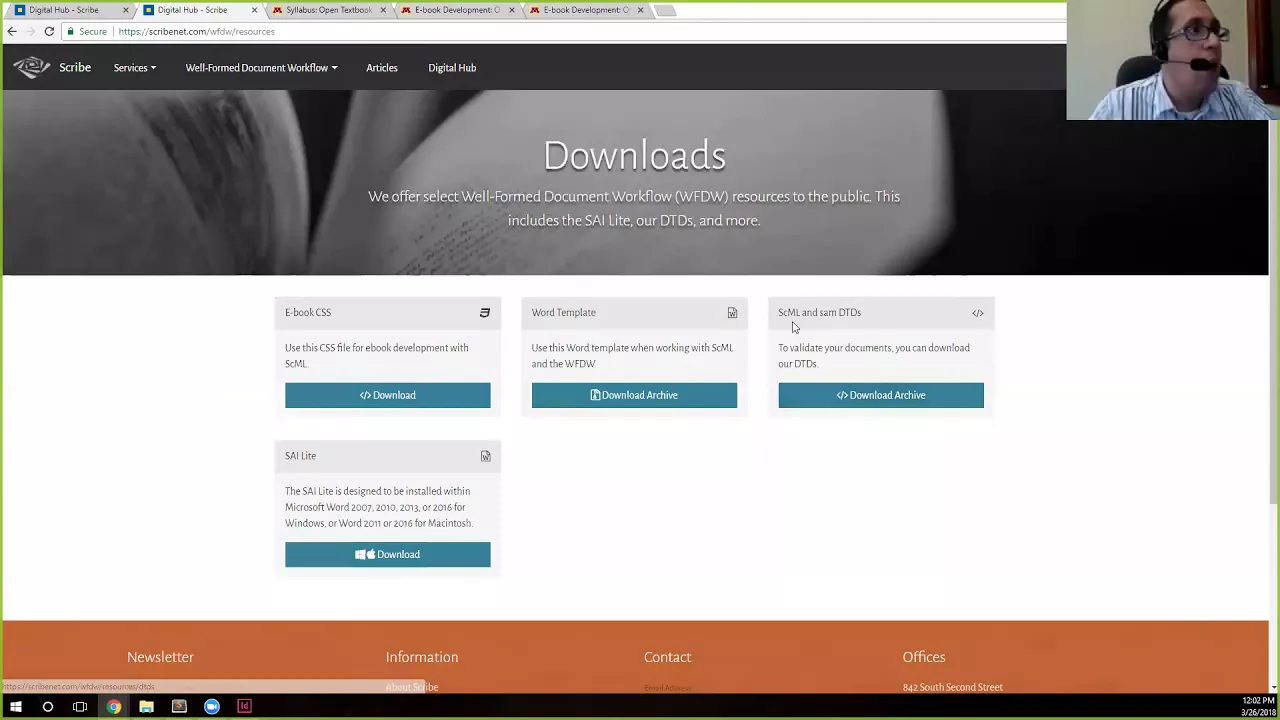
Task: Click the Scribe brand name link
Action: tap(75, 68)
